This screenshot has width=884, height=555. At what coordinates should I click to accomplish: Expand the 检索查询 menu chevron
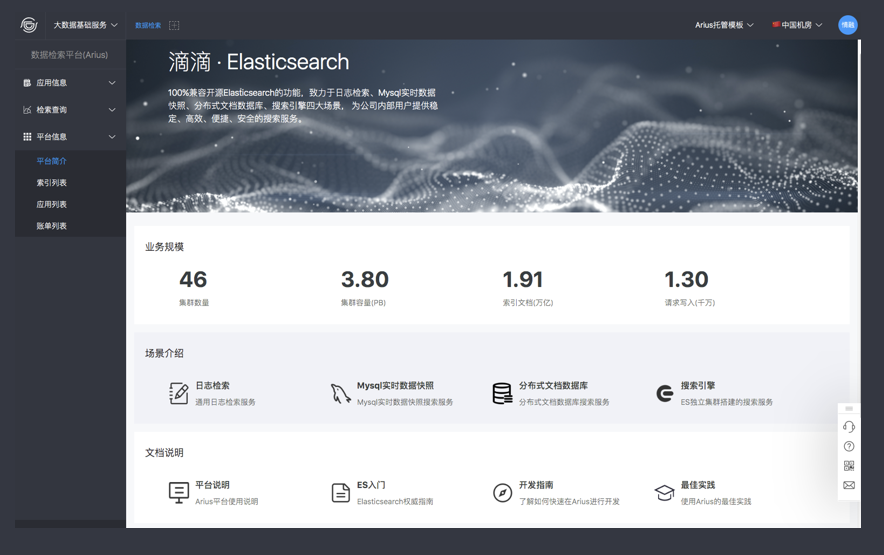112,110
